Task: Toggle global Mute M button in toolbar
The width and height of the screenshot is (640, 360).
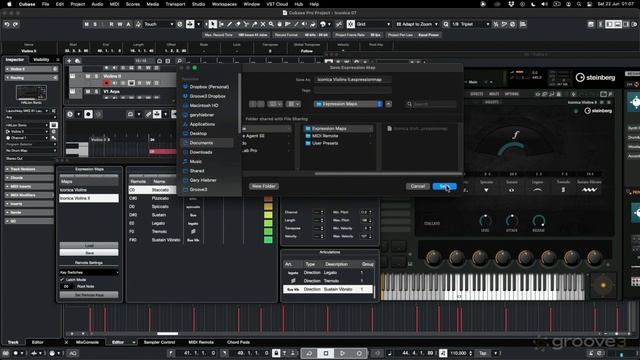Action: (87, 24)
